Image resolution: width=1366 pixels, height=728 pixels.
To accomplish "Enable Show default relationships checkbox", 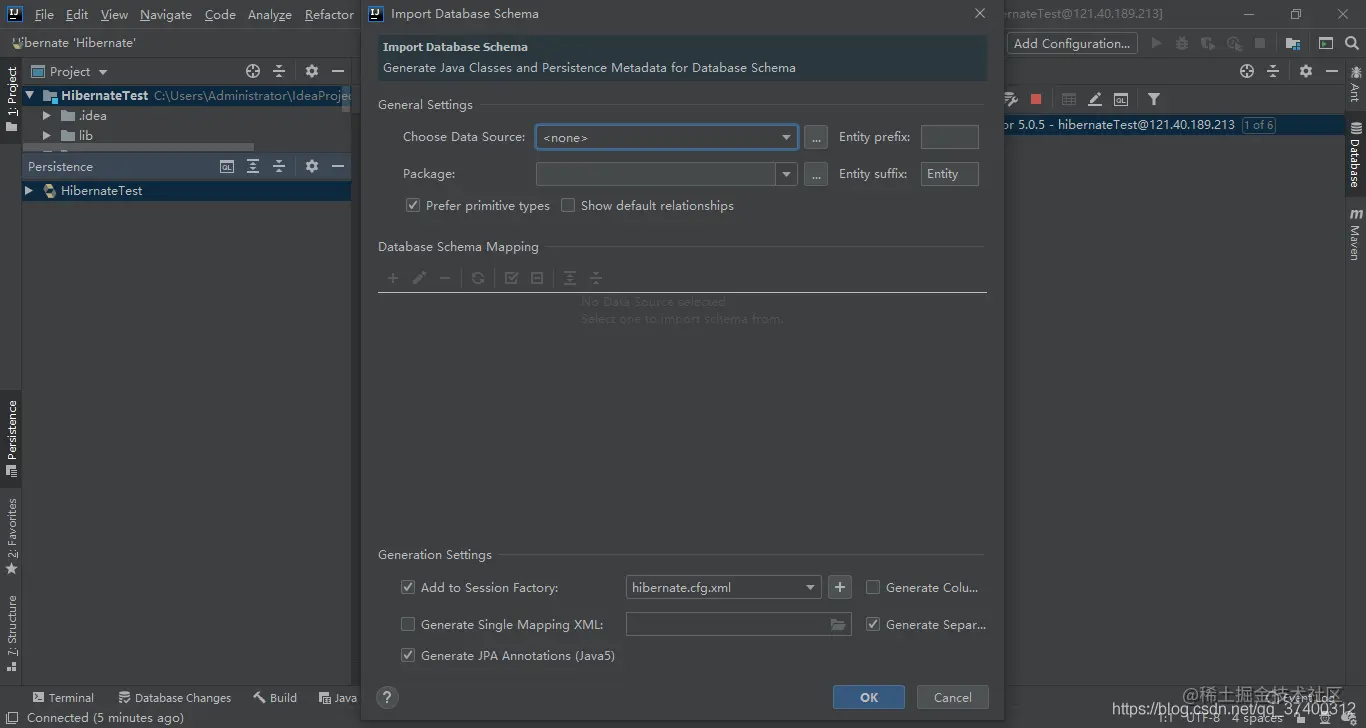I will click(x=568, y=205).
